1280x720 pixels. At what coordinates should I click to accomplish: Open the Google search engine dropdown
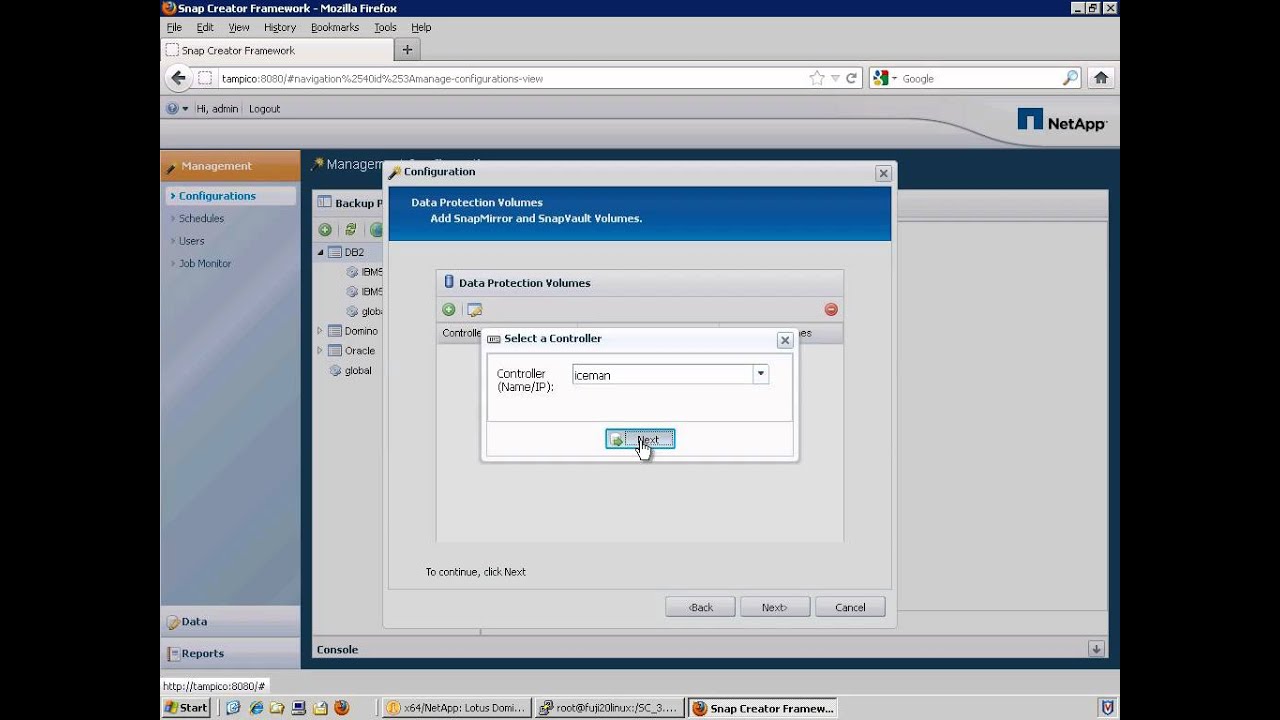(x=885, y=78)
